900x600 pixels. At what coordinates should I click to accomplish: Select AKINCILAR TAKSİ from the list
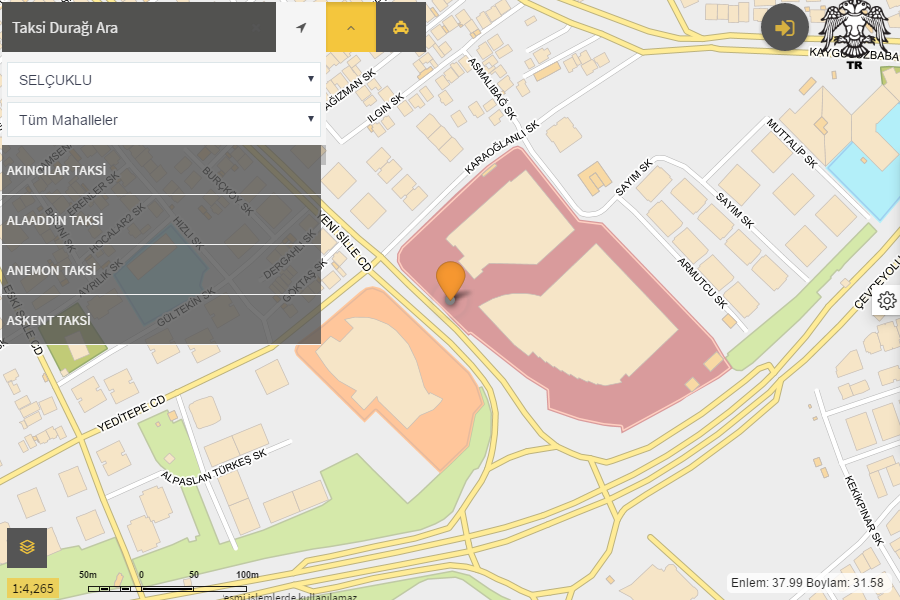tap(160, 170)
